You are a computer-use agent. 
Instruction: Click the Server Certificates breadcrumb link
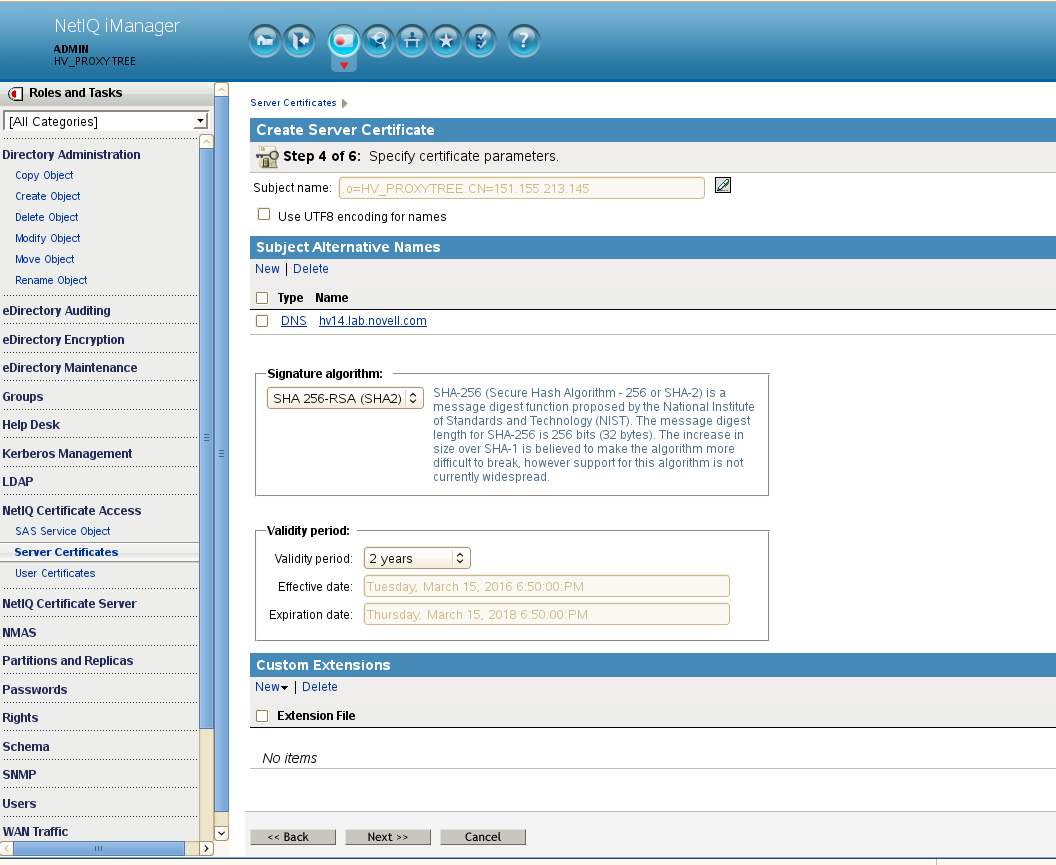[x=294, y=102]
